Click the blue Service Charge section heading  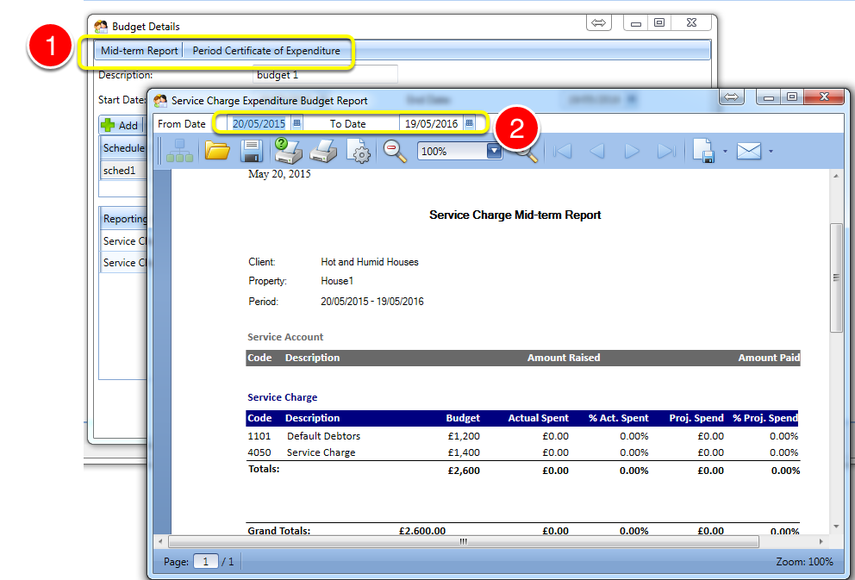282,397
